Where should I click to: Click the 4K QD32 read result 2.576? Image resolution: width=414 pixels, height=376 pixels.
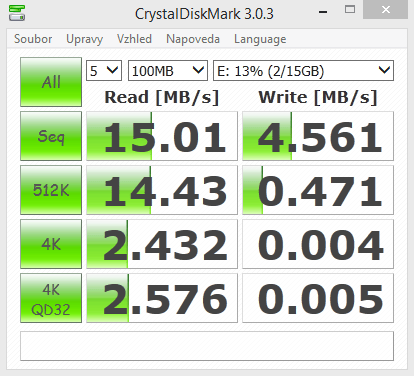click(162, 298)
